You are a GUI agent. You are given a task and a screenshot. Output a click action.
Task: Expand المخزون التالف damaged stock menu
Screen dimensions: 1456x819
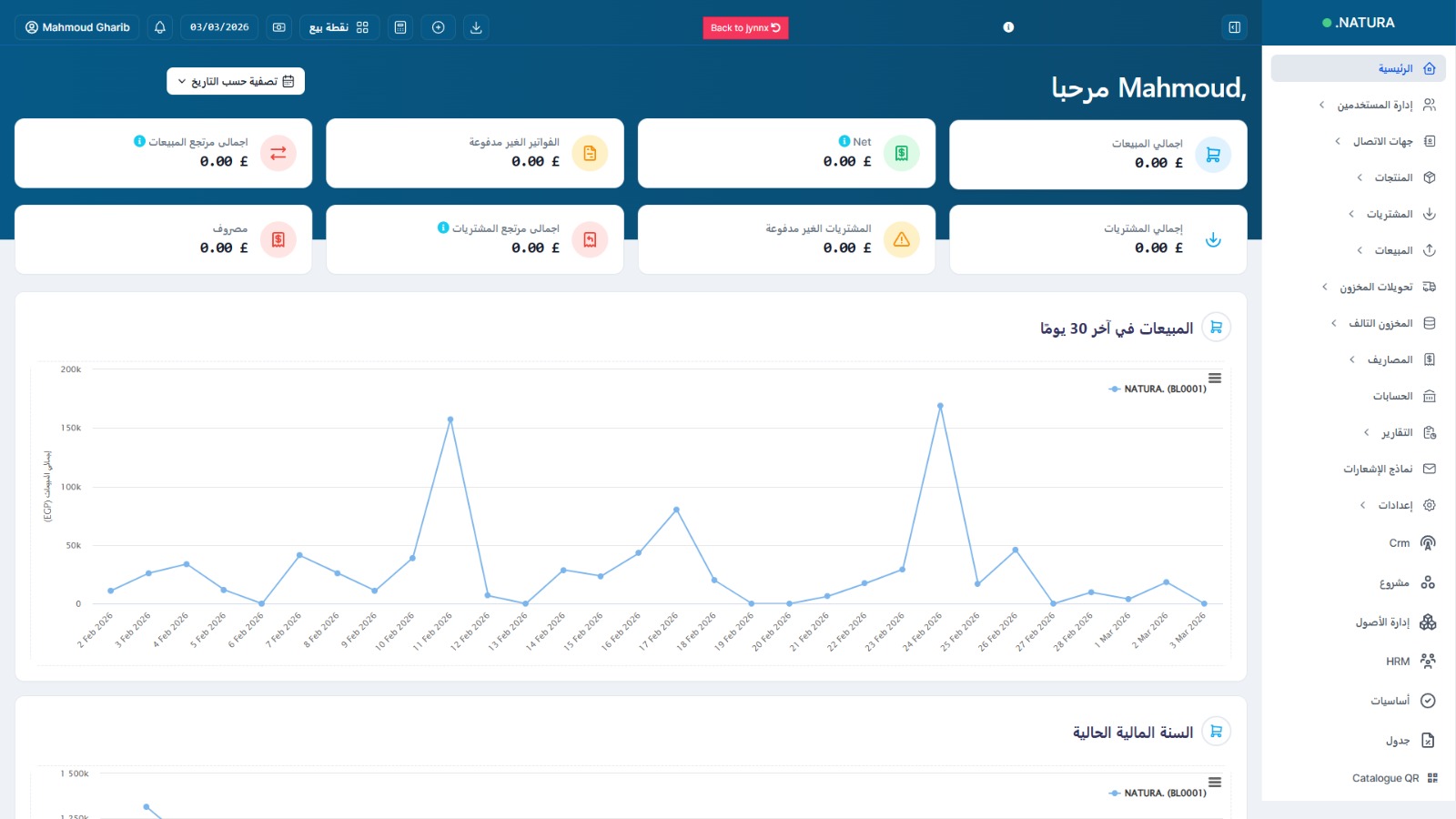(x=1358, y=323)
